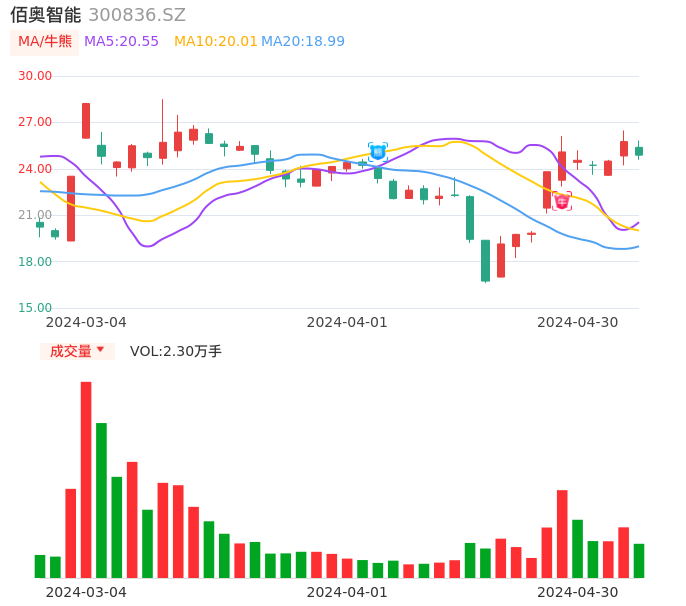This screenshot has height=606, width=686.
Task: Click the dropdown arrow beside 成交量
Action: (100, 350)
